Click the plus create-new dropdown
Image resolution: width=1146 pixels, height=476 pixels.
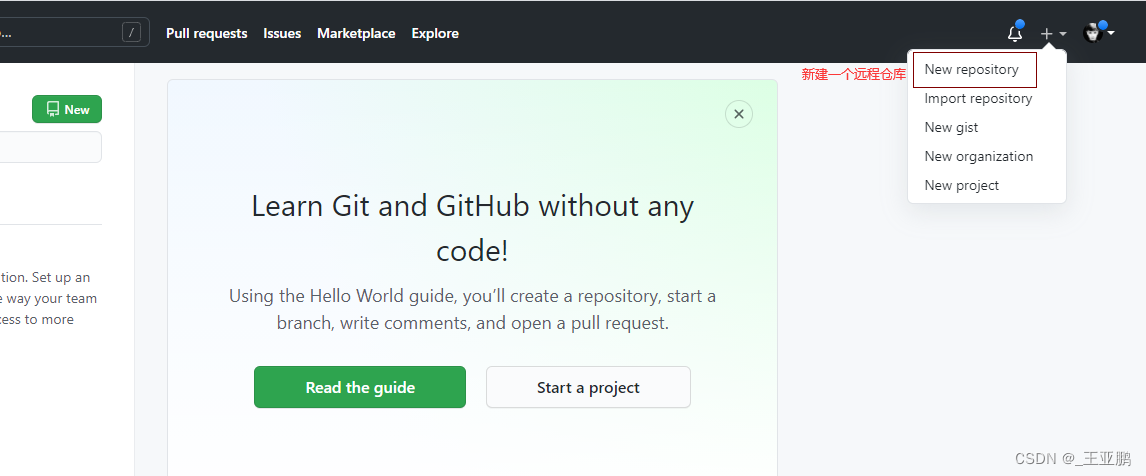click(x=1053, y=34)
